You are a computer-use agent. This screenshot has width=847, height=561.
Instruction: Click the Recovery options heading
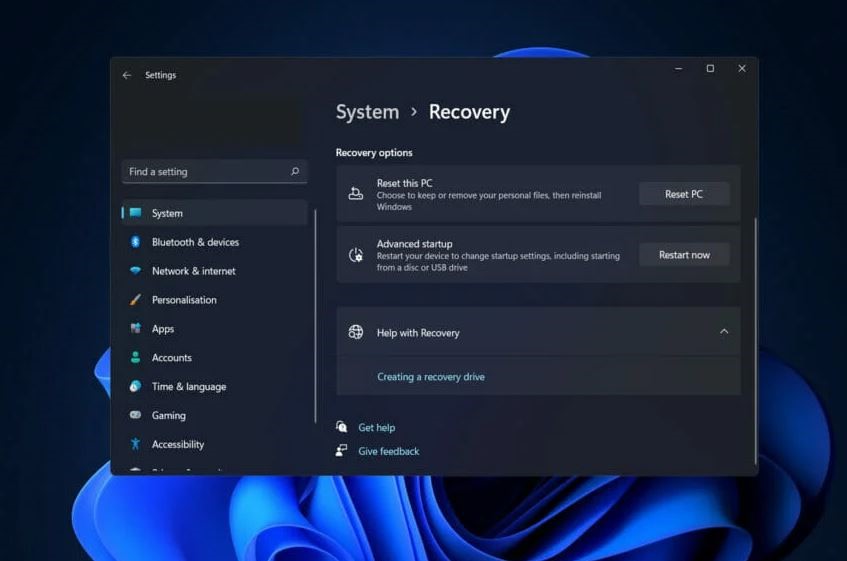(374, 152)
